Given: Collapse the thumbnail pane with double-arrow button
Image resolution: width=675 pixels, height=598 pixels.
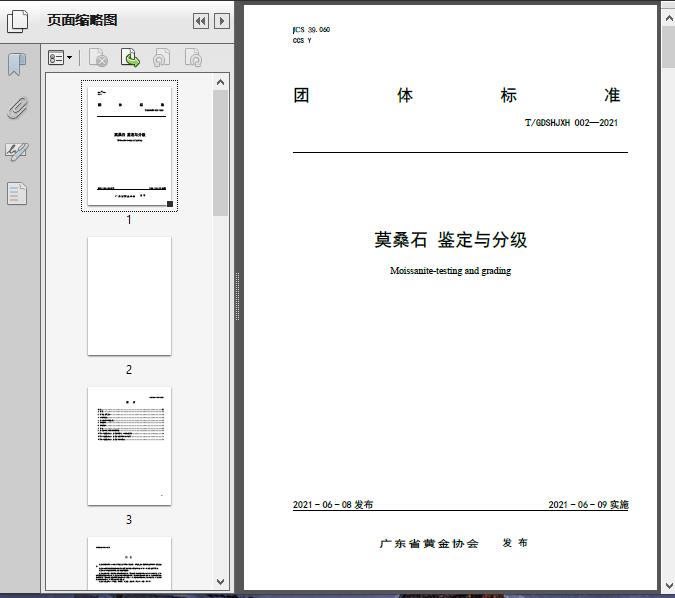Looking at the screenshot, I should click(201, 21).
